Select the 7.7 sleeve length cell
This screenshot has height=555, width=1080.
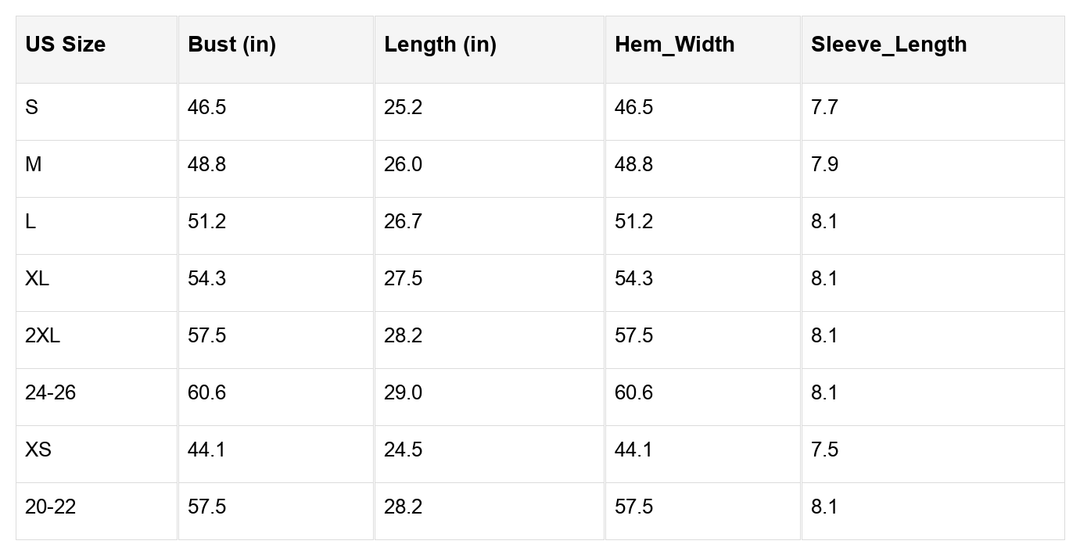tap(824, 107)
